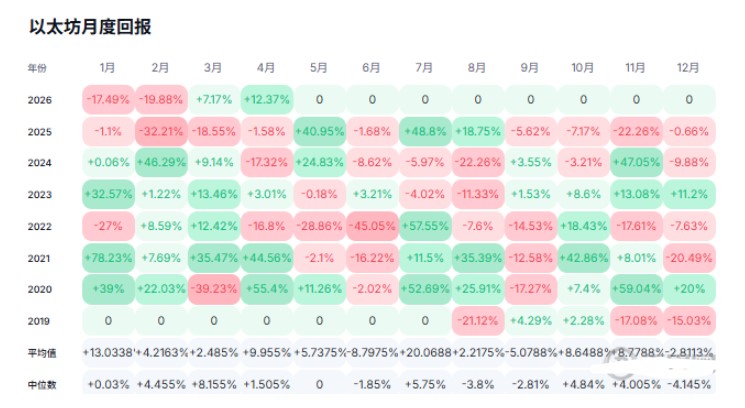Click the -32.21% cell in 2025
745x408 pixels.
161,131
